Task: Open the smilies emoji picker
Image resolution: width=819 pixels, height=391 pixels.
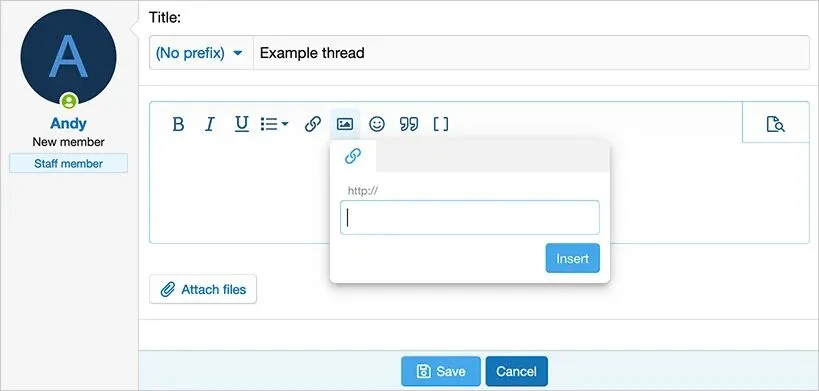Action: (377, 124)
